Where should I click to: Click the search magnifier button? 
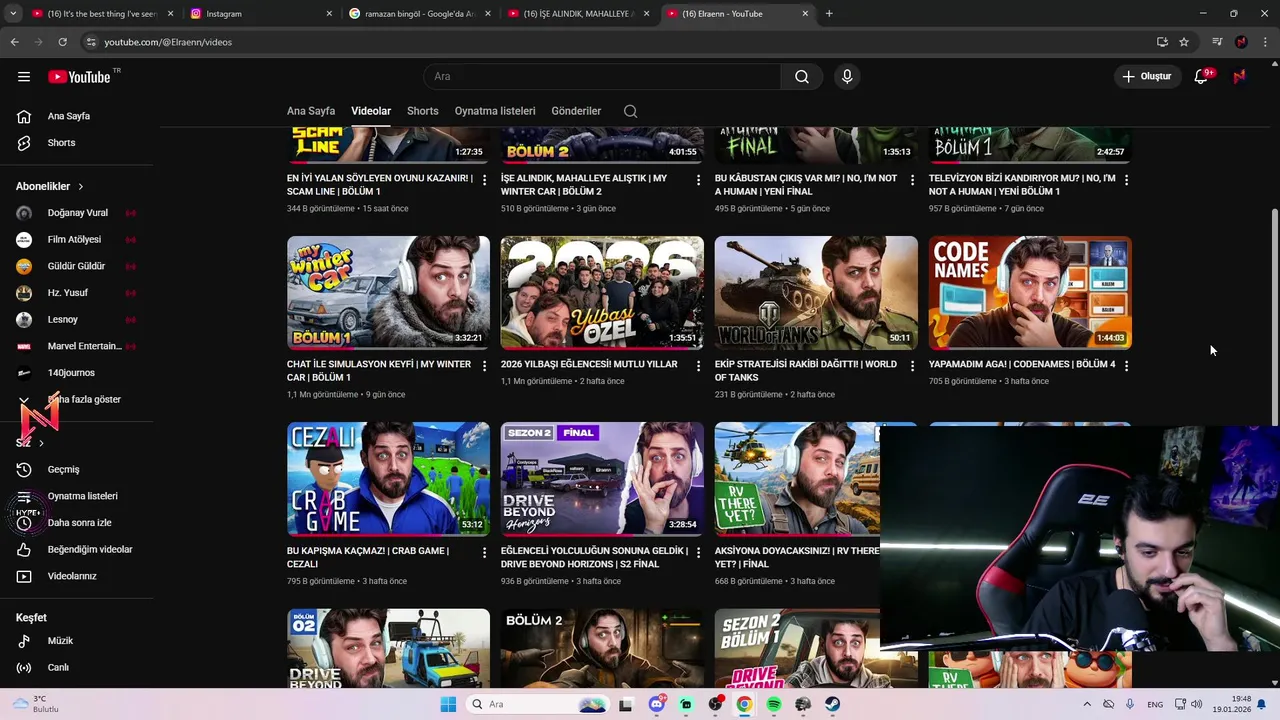tap(802, 77)
